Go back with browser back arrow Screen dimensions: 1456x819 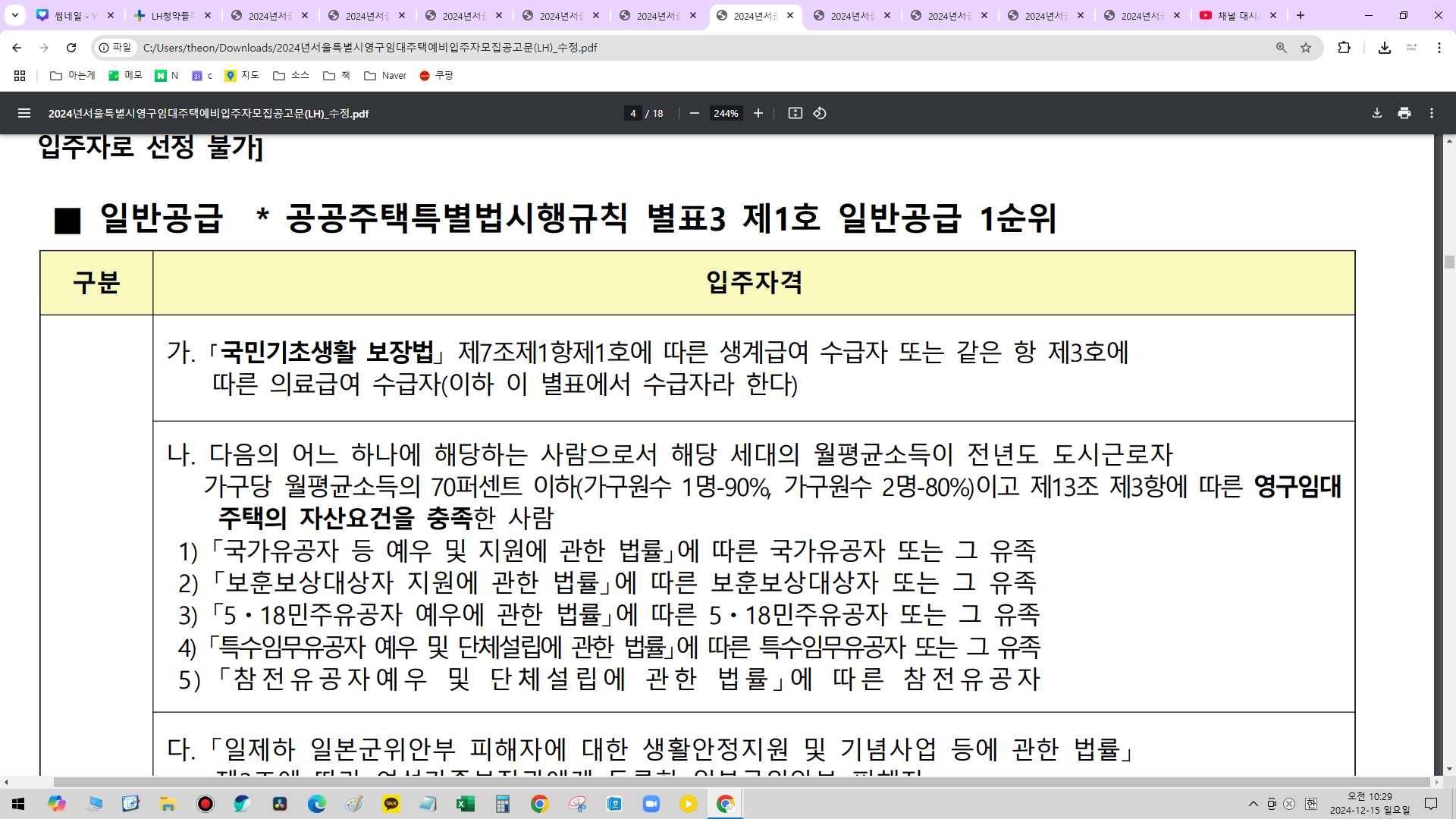coord(17,48)
